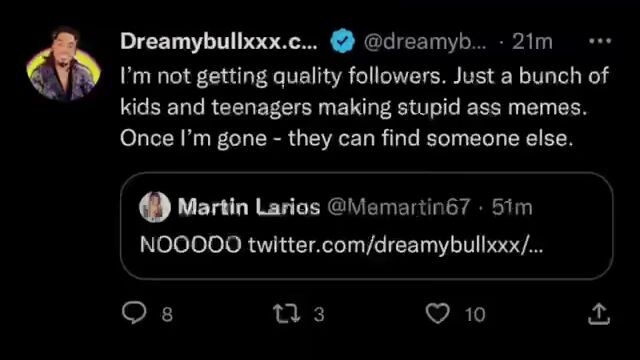Click the quoted tweet 51m timestamp
The width and height of the screenshot is (640, 360).
(512, 207)
